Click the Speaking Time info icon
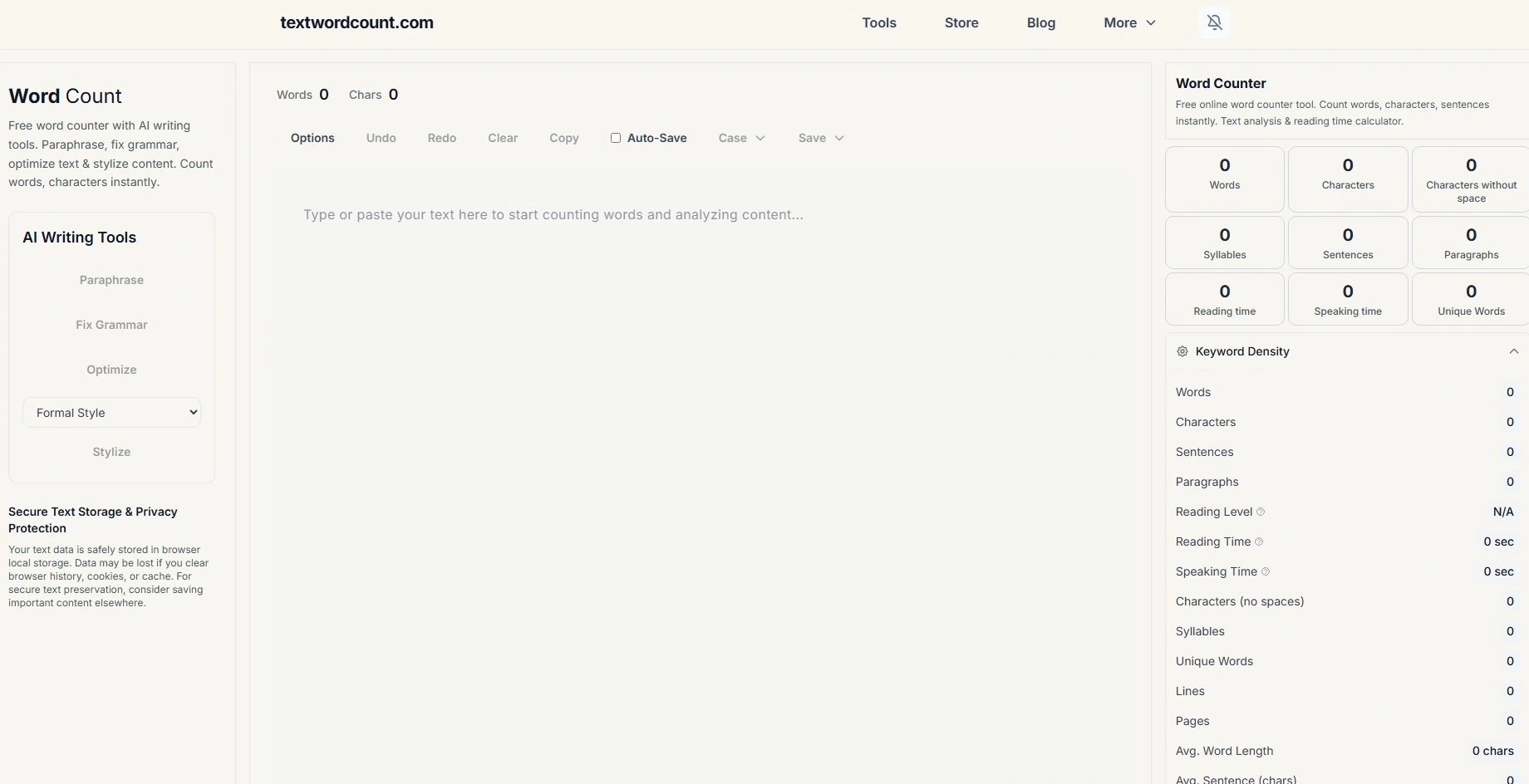Image resolution: width=1529 pixels, height=784 pixels. click(1266, 571)
